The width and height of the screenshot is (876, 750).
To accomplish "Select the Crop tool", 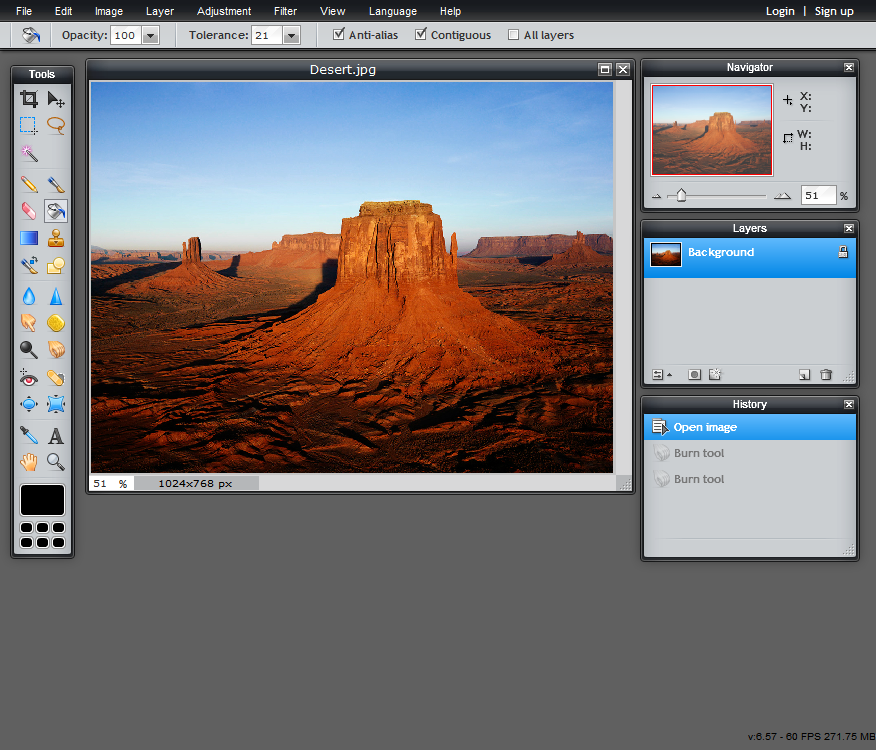I will (29, 99).
